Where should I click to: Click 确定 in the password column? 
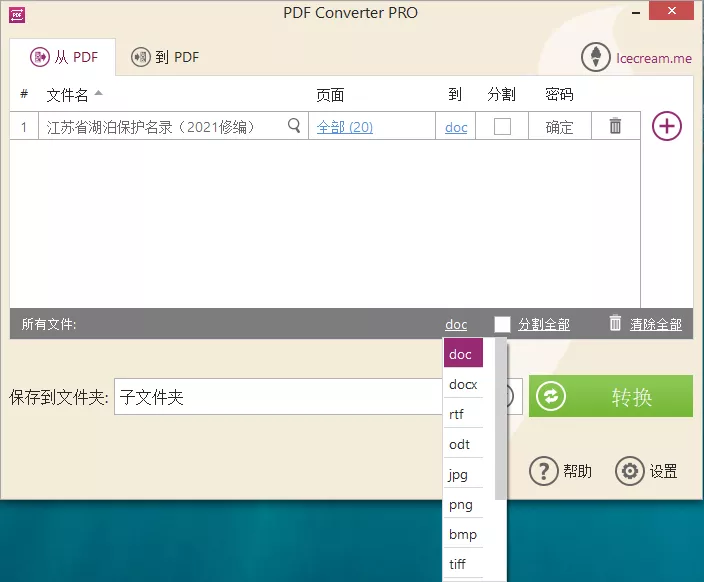click(559, 127)
